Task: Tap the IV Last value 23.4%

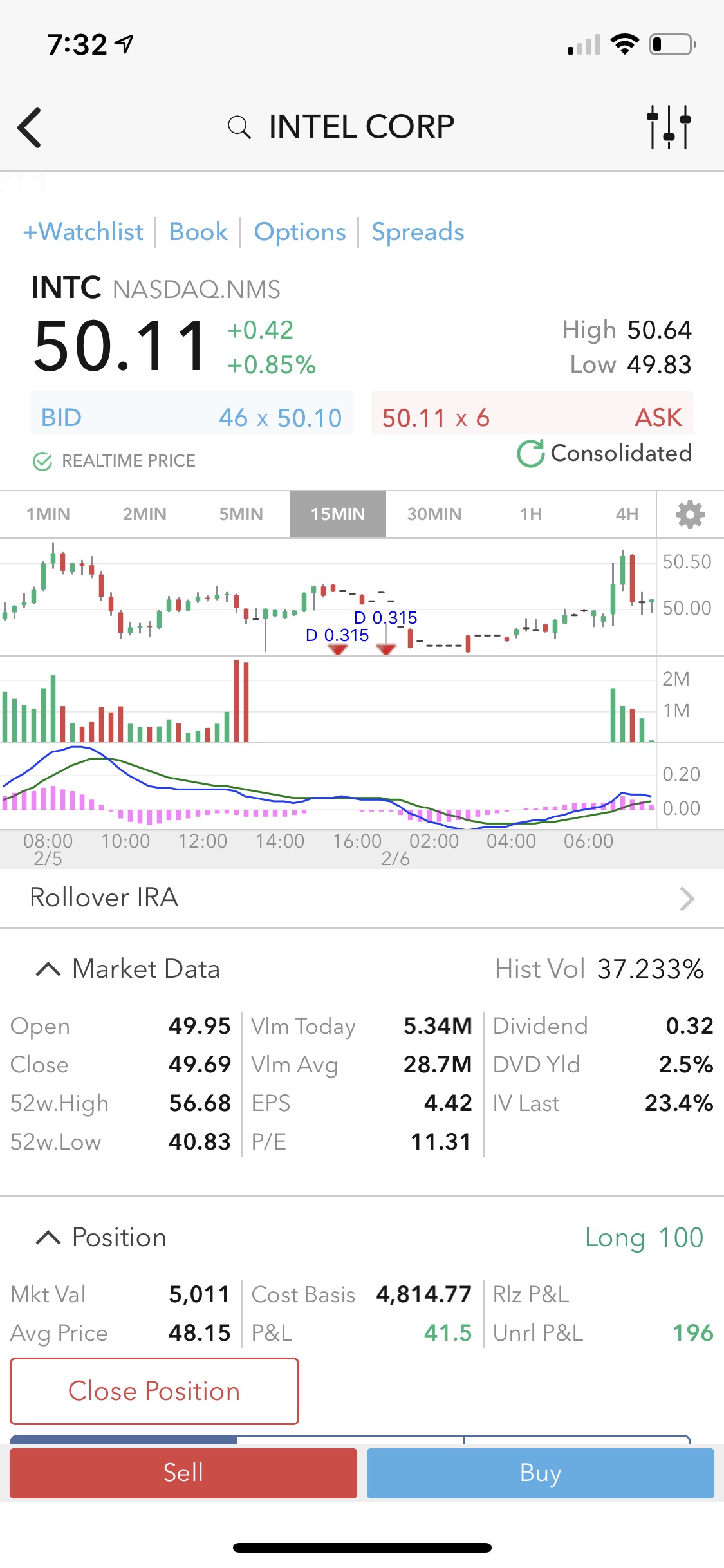Action: pos(679,1103)
